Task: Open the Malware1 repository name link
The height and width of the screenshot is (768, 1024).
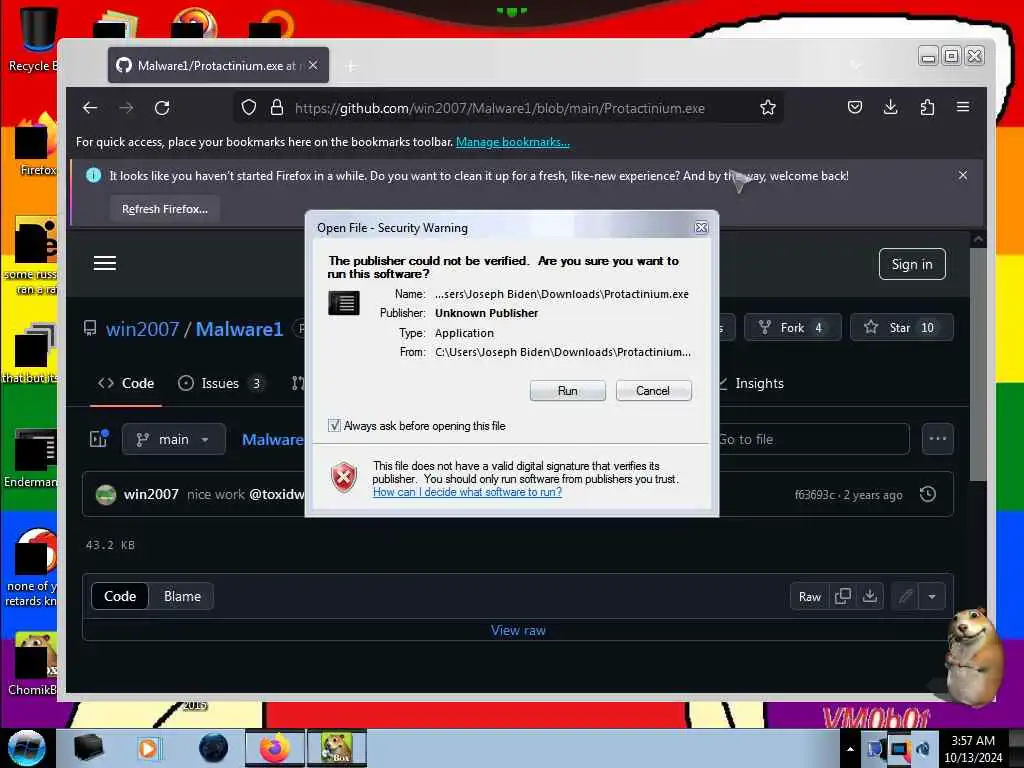Action: [x=239, y=329]
